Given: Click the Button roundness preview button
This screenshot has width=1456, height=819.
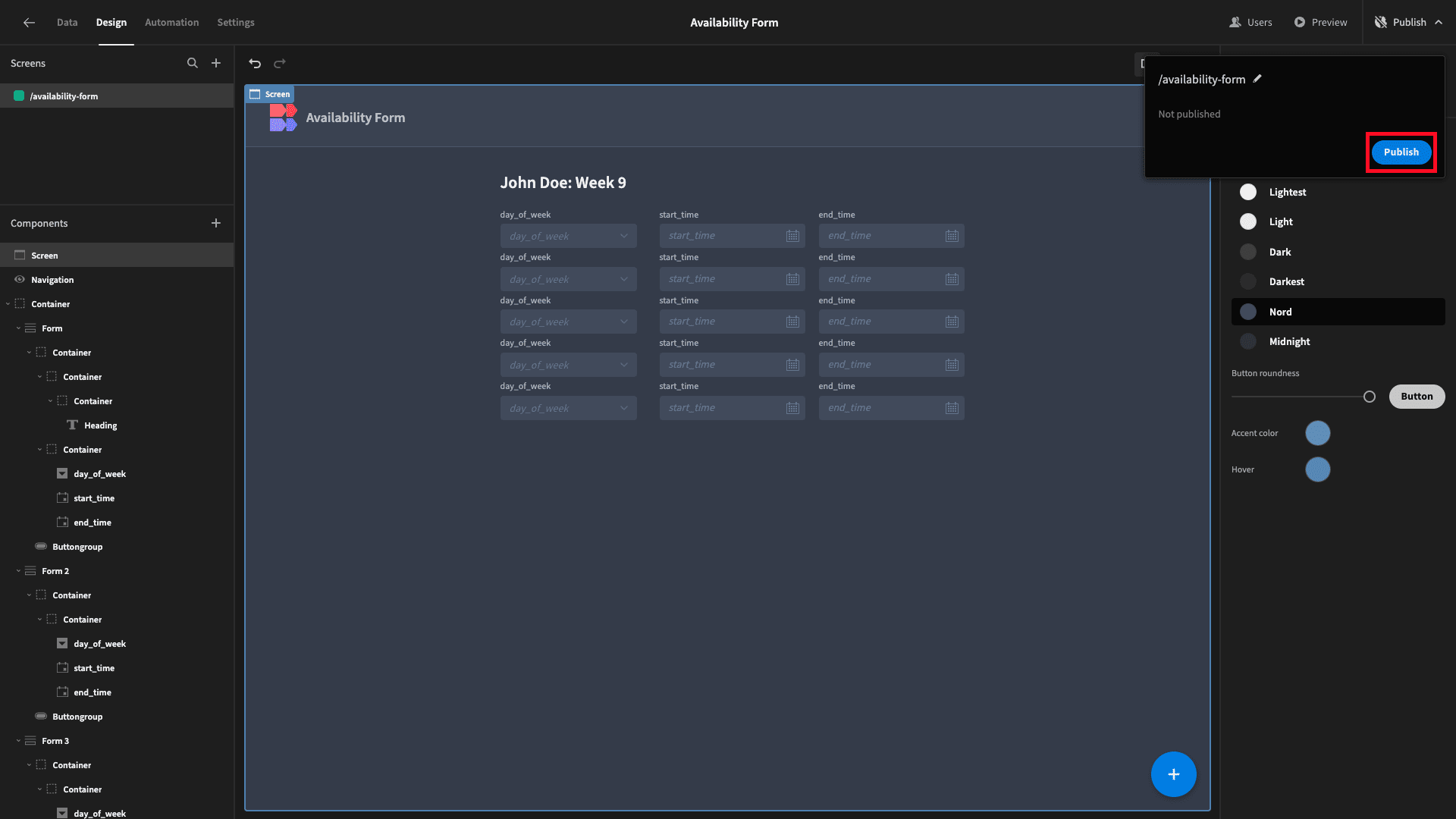Looking at the screenshot, I should [x=1417, y=397].
